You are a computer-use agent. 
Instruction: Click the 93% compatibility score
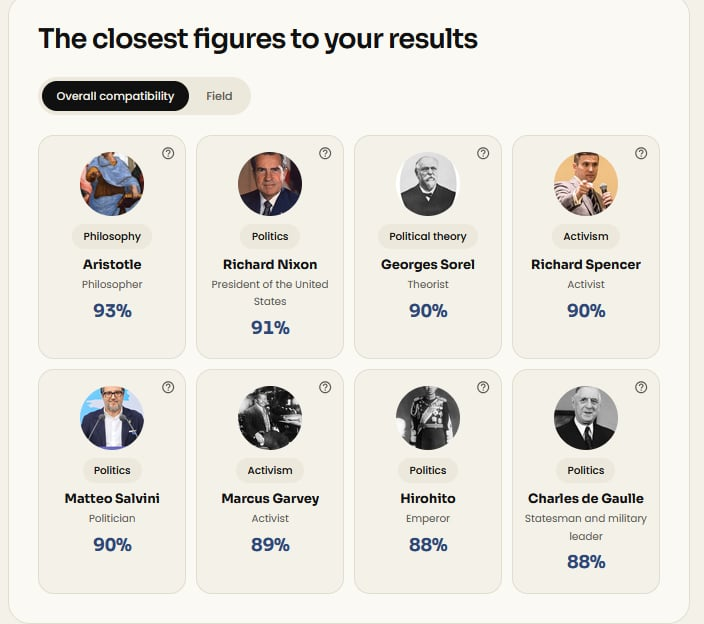click(x=112, y=311)
